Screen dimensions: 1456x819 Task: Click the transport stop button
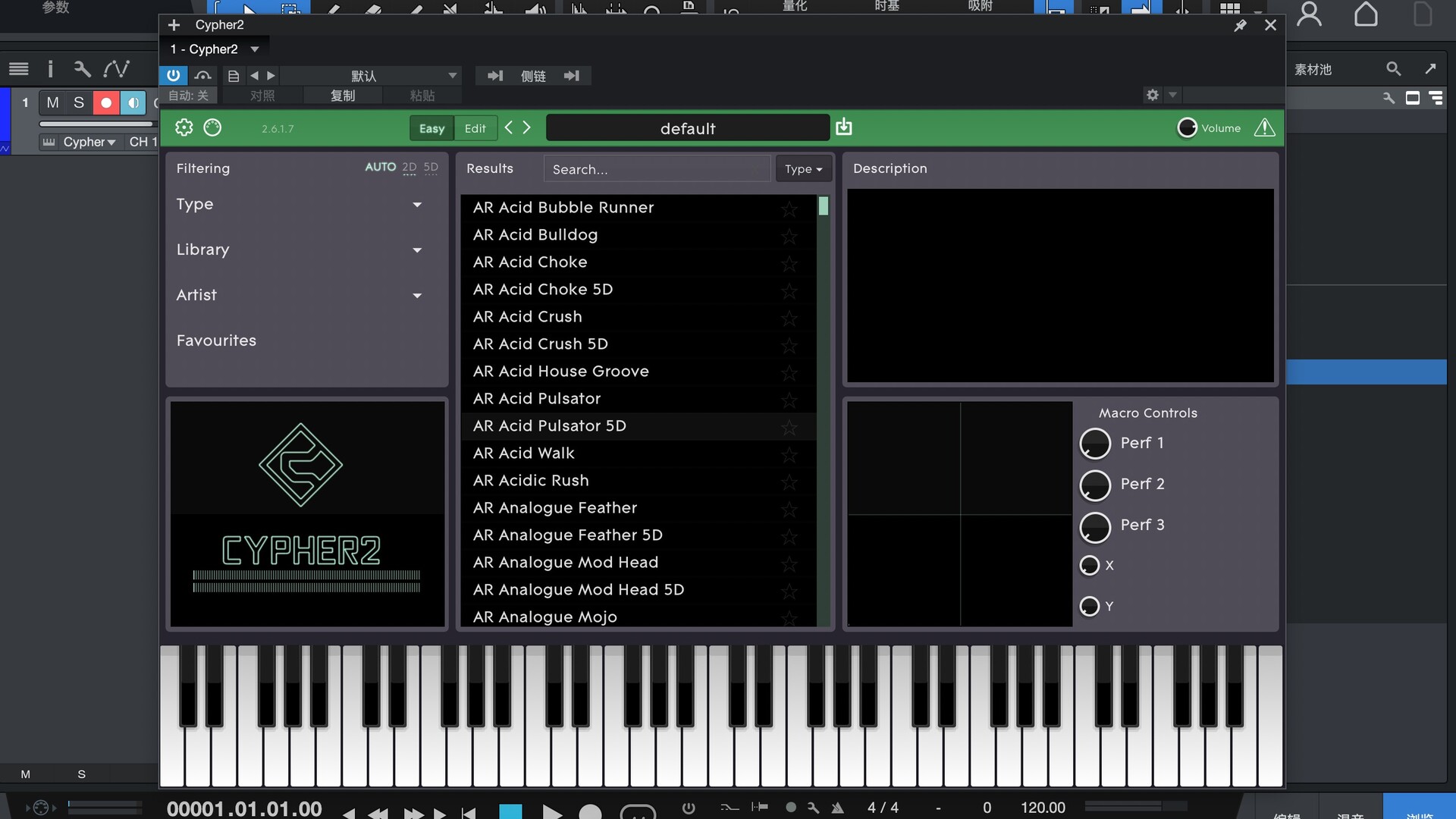510,811
